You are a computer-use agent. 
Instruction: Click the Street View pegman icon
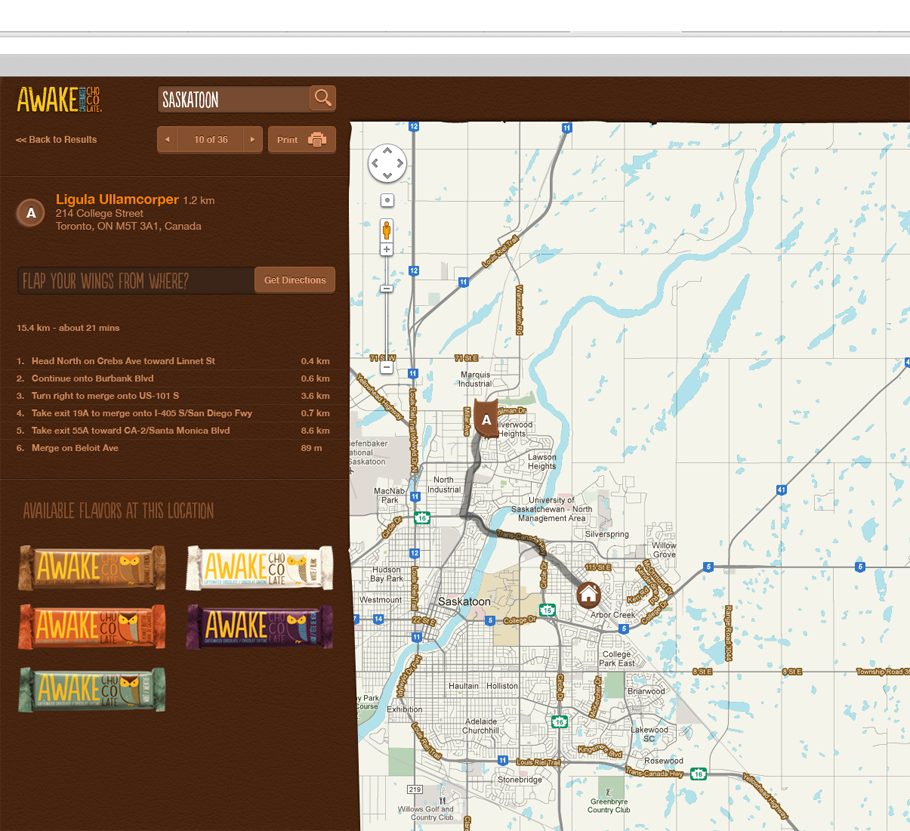tap(387, 230)
